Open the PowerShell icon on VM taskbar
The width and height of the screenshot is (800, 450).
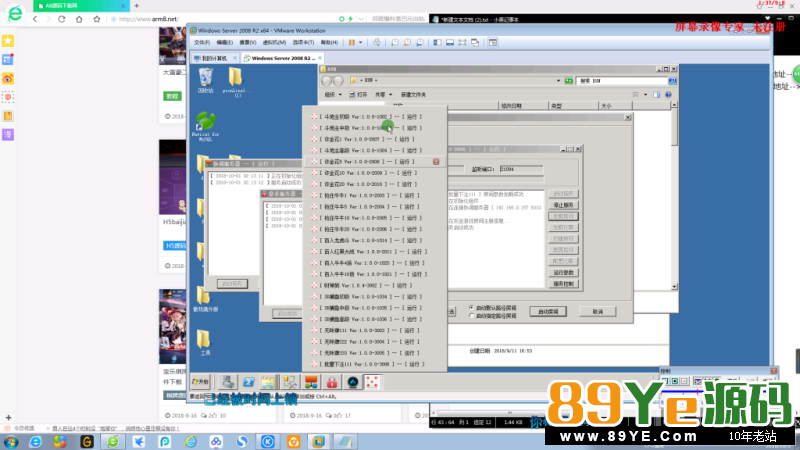248,382
